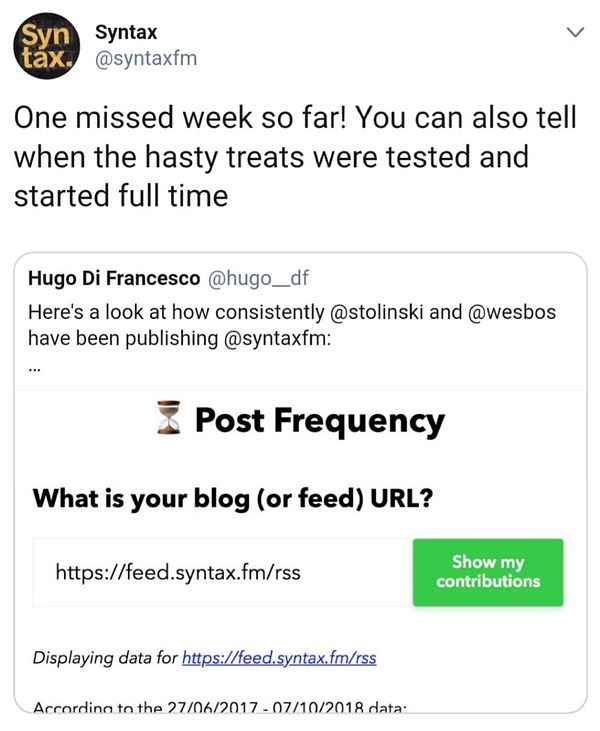Open the Syntax display name profile
Screen dimensions: 600x731
pos(126,33)
